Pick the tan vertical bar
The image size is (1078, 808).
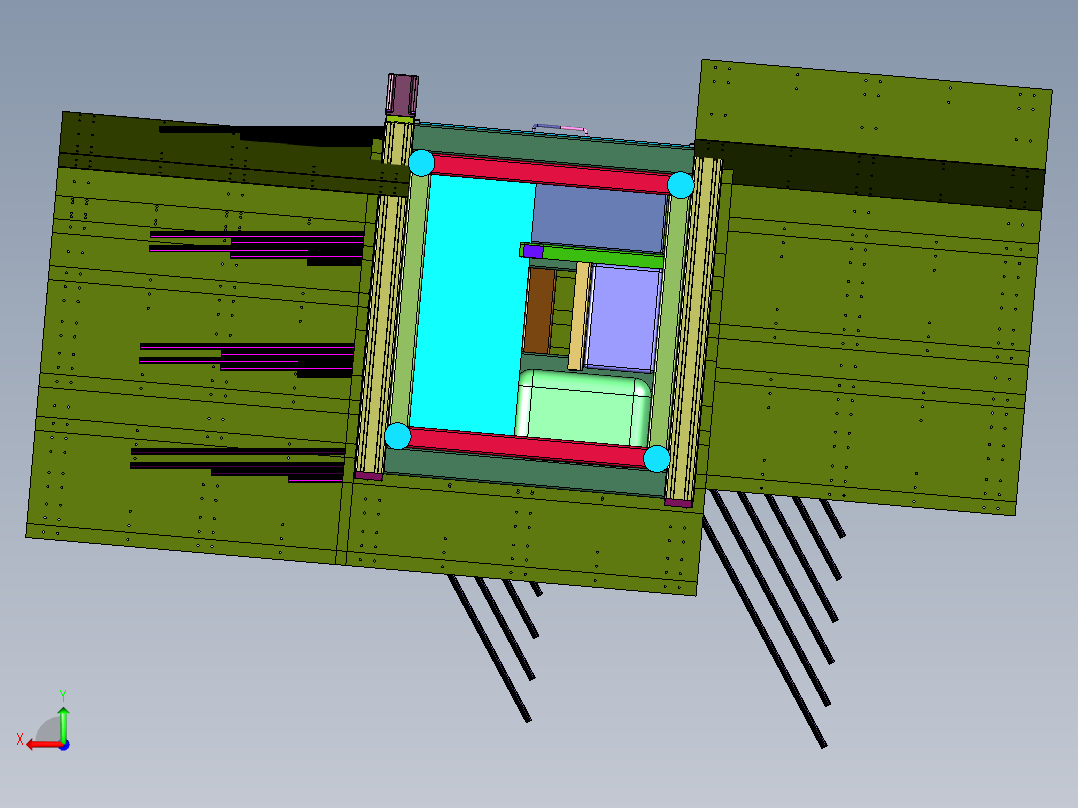579,316
